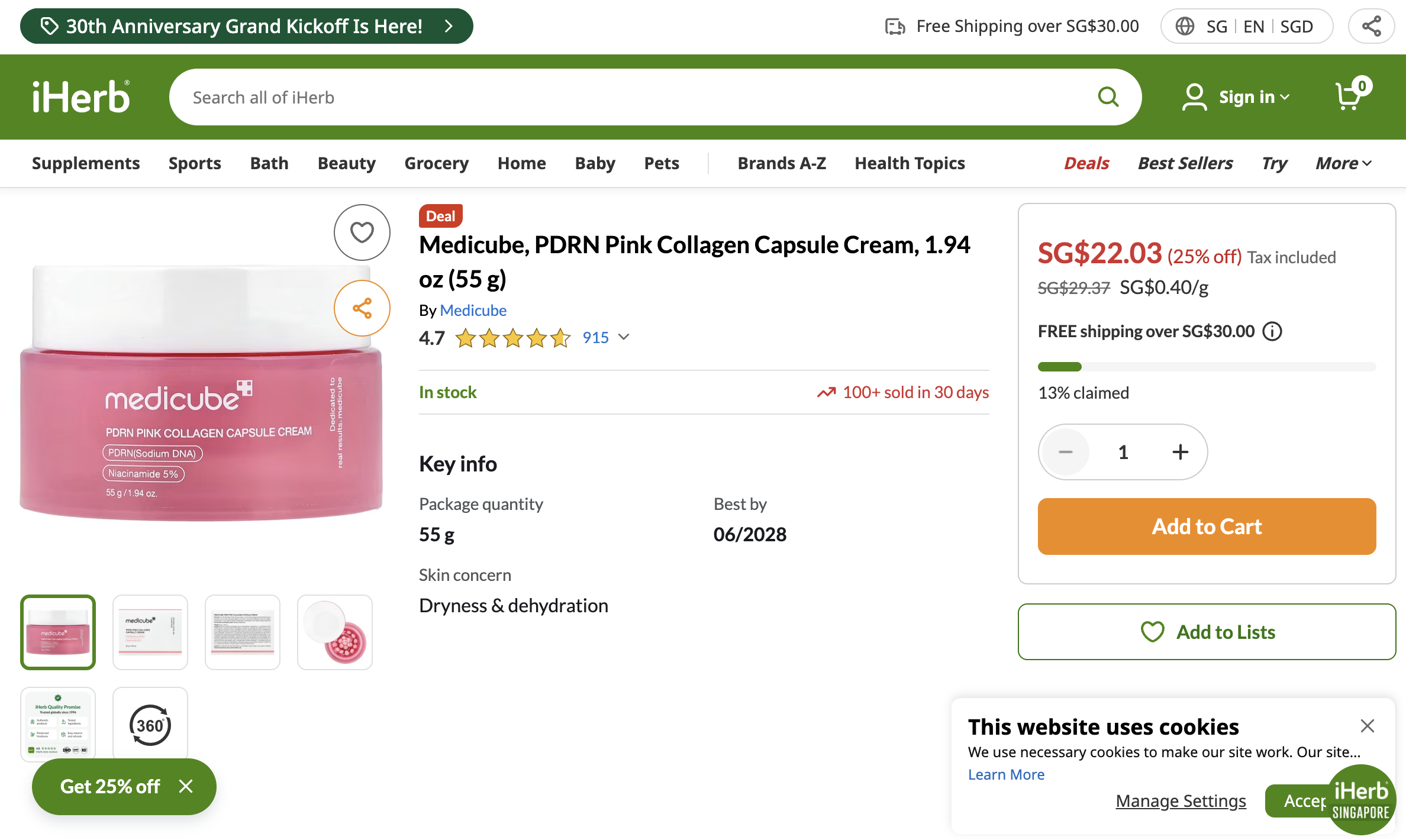Open the 360 degree product view

pos(150,725)
